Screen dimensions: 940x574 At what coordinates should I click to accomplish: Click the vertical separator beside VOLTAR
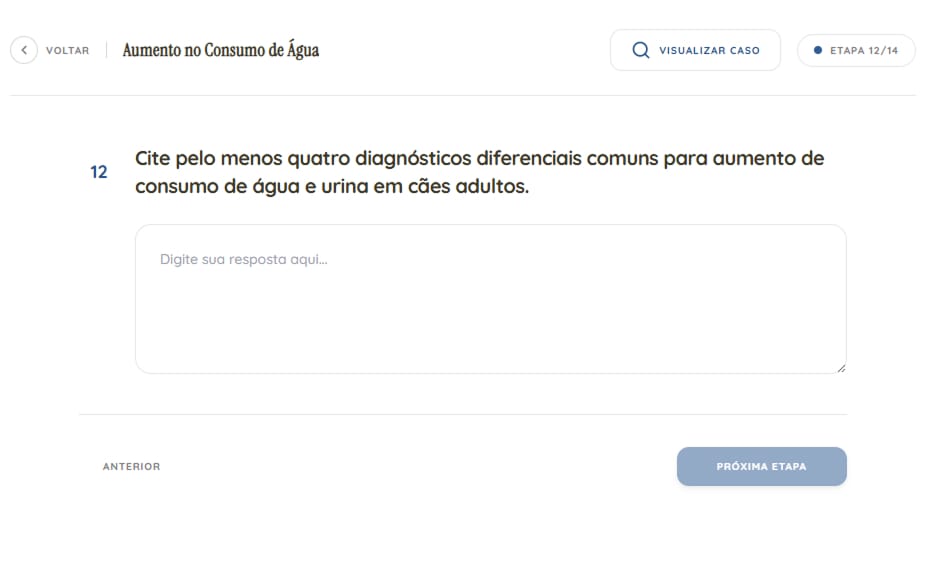[106, 50]
